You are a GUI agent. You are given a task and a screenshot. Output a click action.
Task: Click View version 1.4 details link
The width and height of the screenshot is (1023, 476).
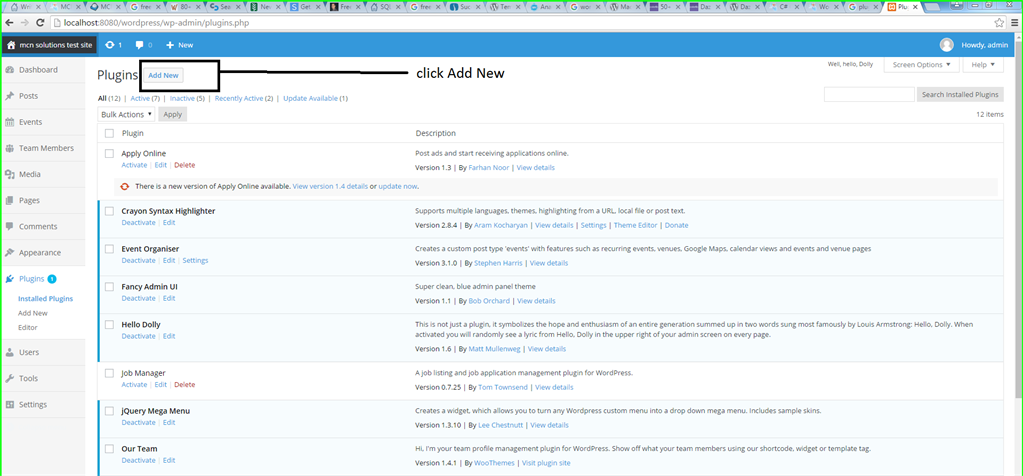[x=330, y=186]
